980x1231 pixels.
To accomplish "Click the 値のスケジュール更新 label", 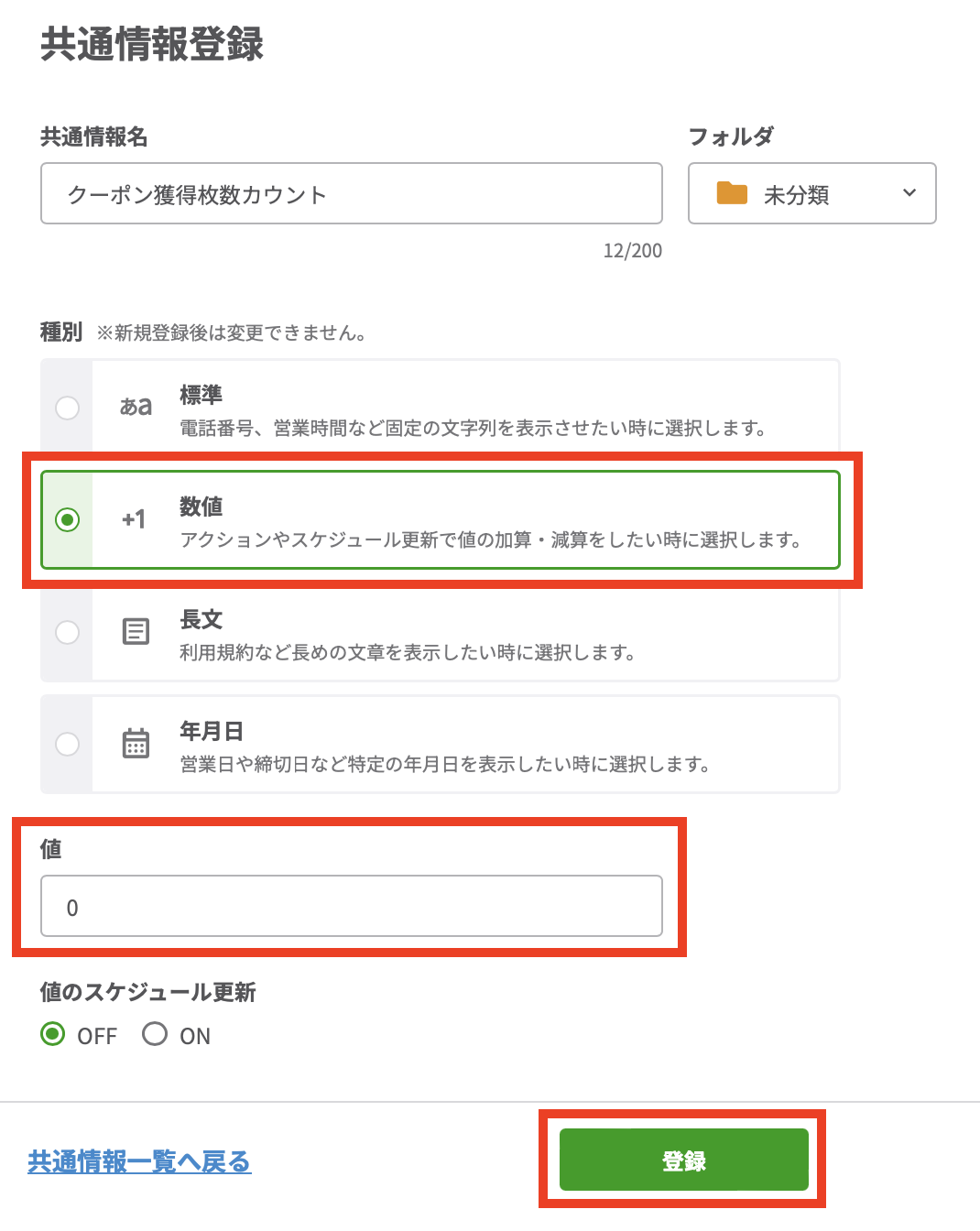I will pos(148,992).
